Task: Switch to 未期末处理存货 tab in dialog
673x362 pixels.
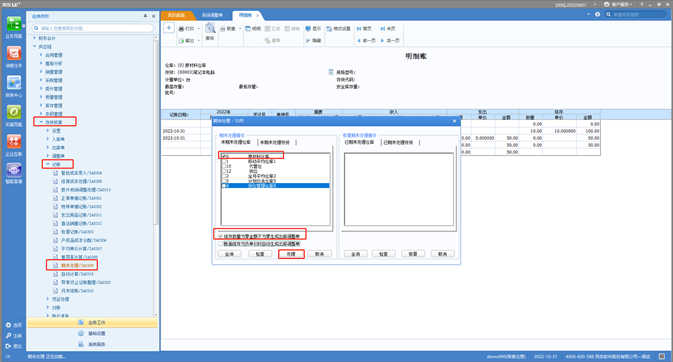Action: coord(275,142)
